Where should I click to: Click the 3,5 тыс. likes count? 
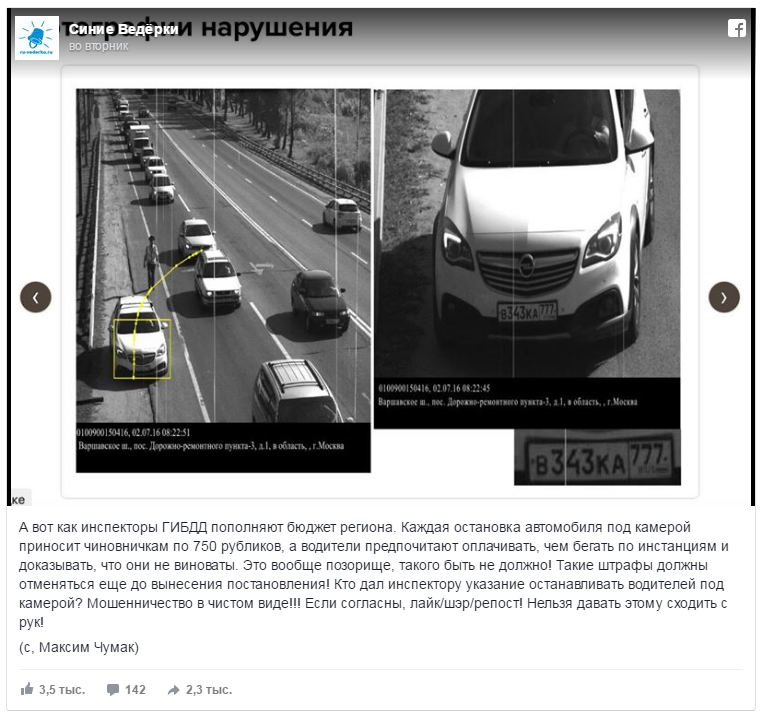[x=62, y=690]
